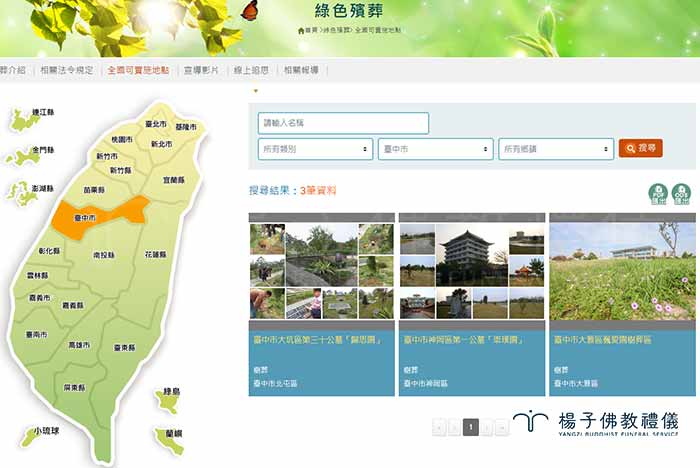The height and width of the screenshot is (468, 700).
Task: Open the partly visible 葬介紹 tab
Action: [12, 70]
